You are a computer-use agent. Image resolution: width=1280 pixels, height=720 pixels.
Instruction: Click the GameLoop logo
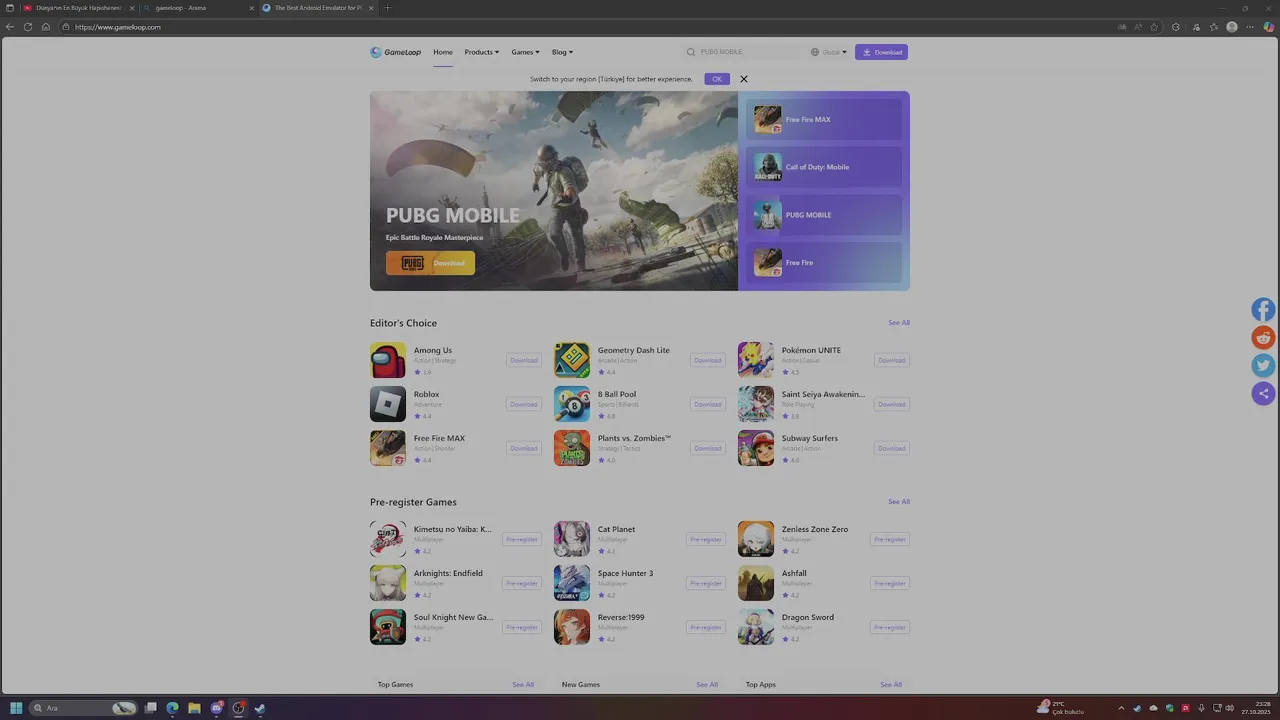pyautogui.click(x=396, y=52)
